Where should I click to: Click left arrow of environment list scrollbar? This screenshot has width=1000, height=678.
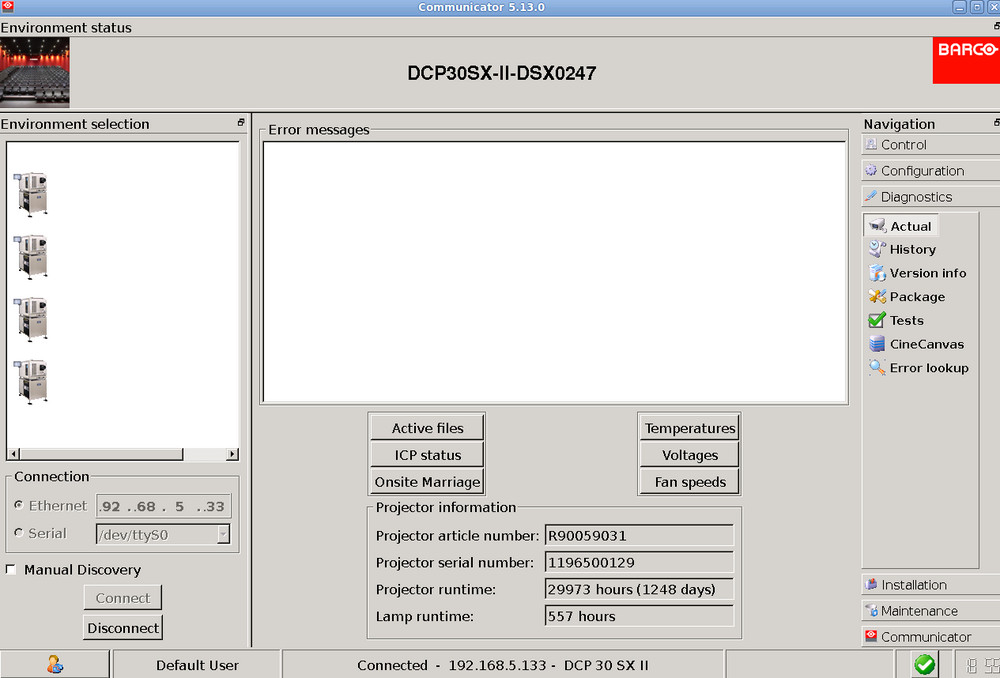(13, 454)
